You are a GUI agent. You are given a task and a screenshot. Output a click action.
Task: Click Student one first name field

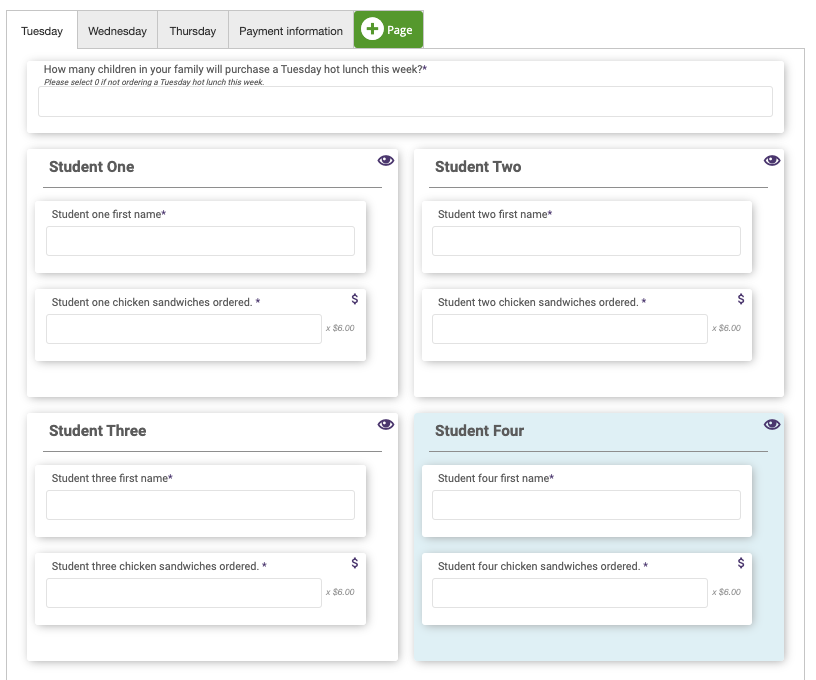pos(200,241)
